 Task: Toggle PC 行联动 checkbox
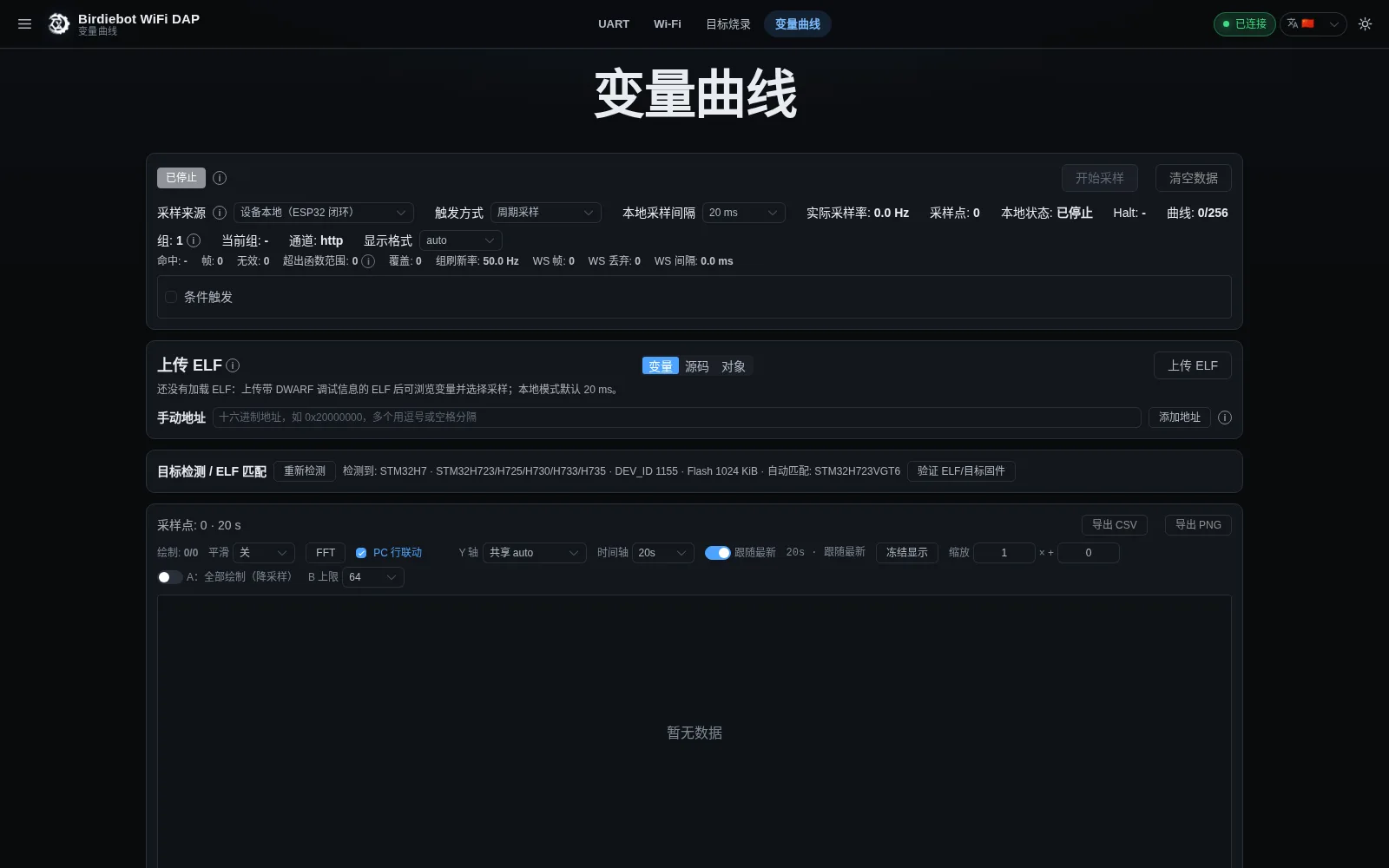(x=361, y=553)
